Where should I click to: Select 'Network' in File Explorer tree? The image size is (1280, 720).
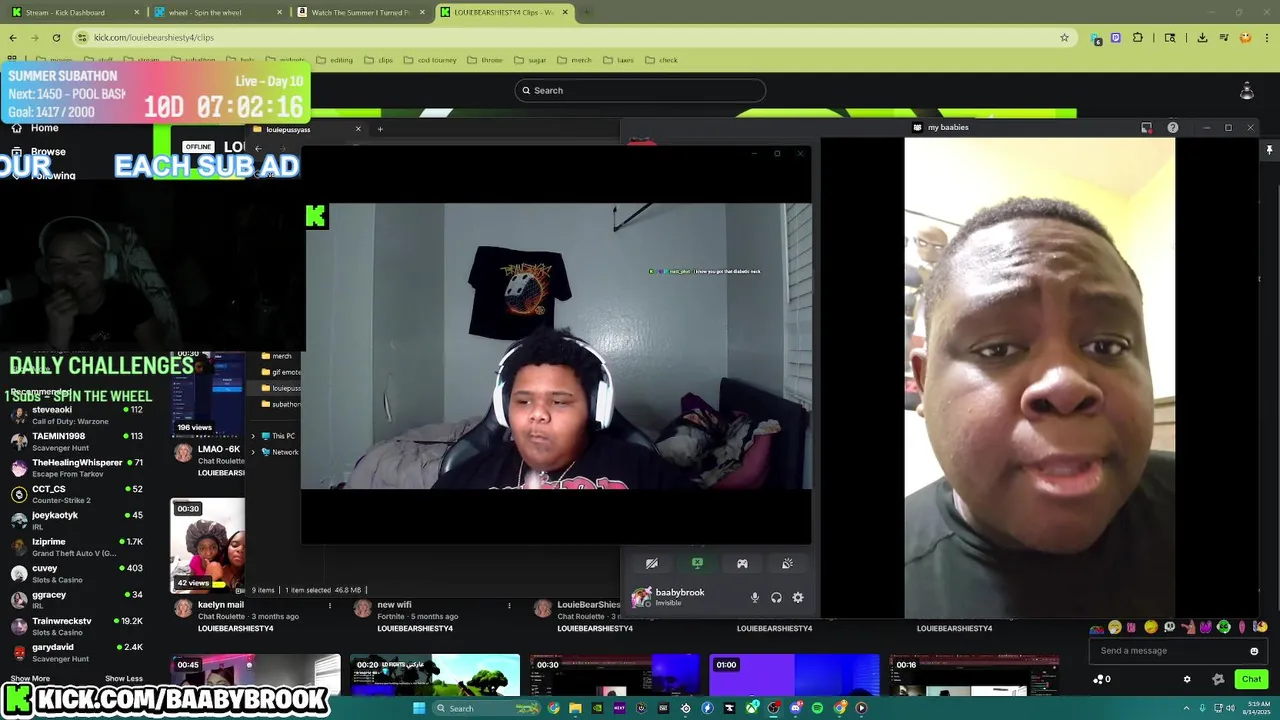[285, 452]
